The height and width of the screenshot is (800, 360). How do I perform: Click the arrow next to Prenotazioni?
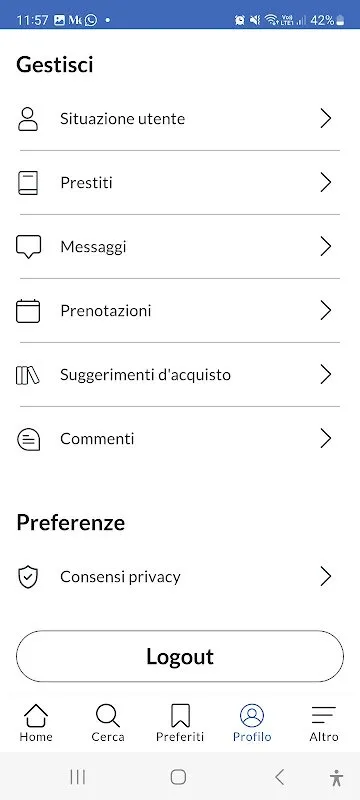[x=326, y=311]
